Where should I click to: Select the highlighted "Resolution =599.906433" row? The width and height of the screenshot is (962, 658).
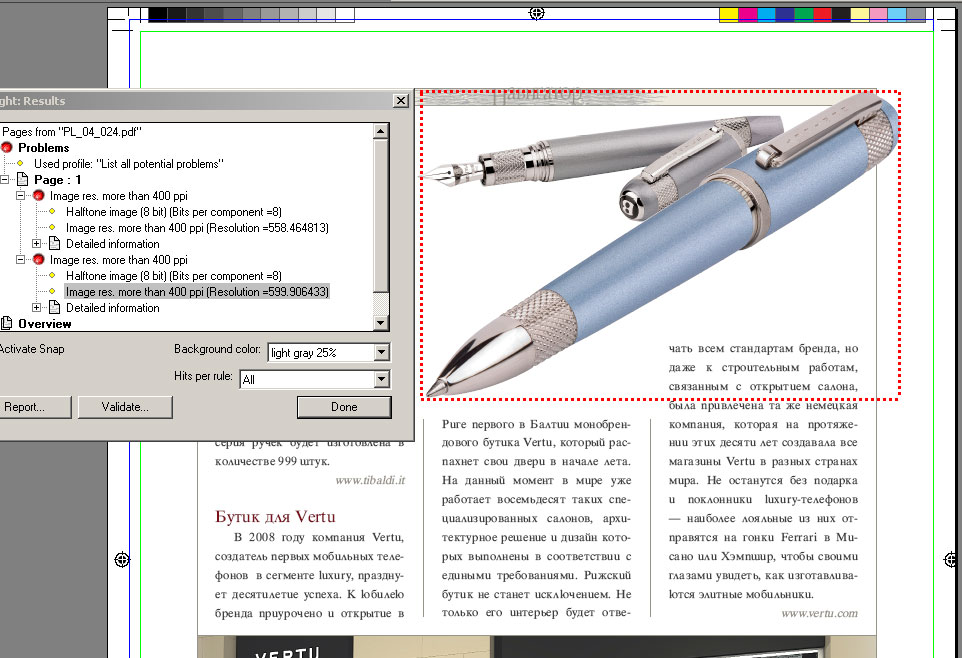[198, 292]
